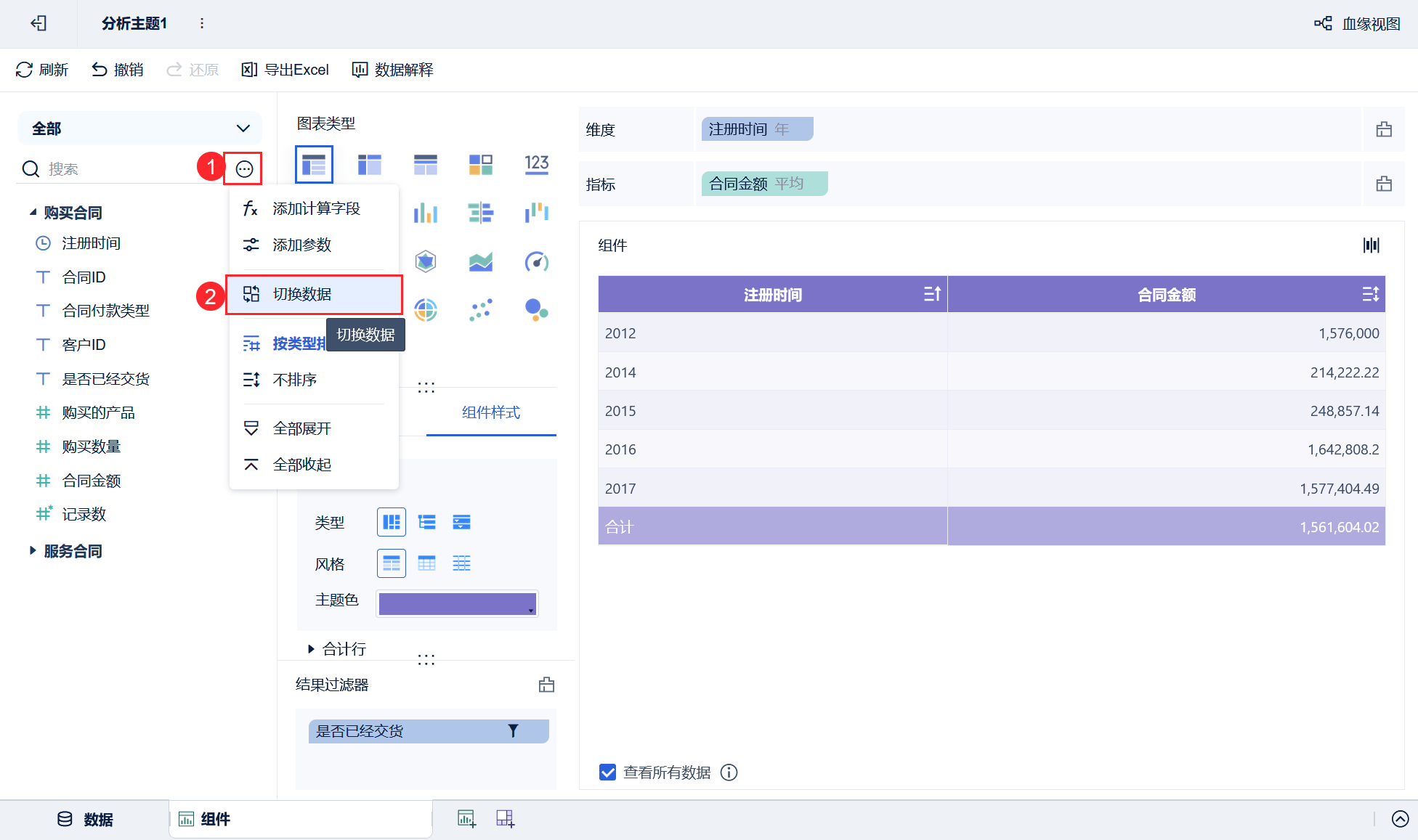Click the sort icon in 注册时间 header
1418x840 pixels.
[932, 294]
